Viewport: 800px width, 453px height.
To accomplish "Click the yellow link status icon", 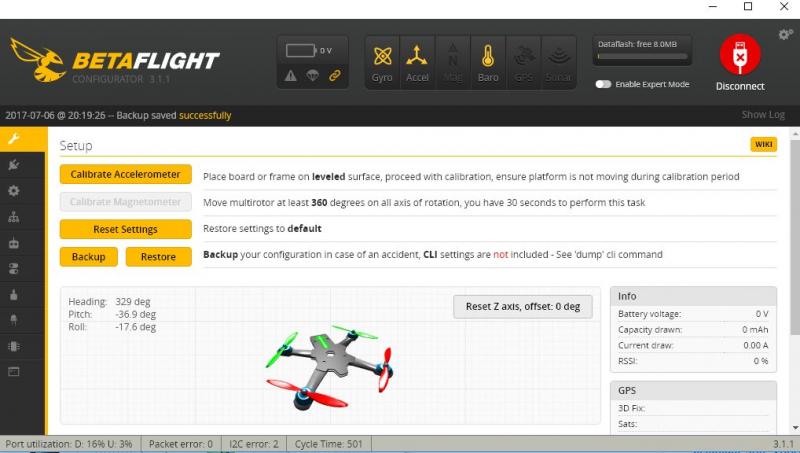I will coord(335,76).
